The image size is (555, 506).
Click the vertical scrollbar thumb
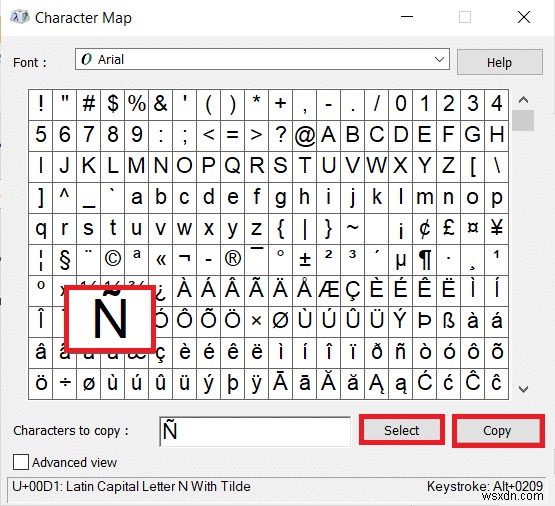pos(523,120)
